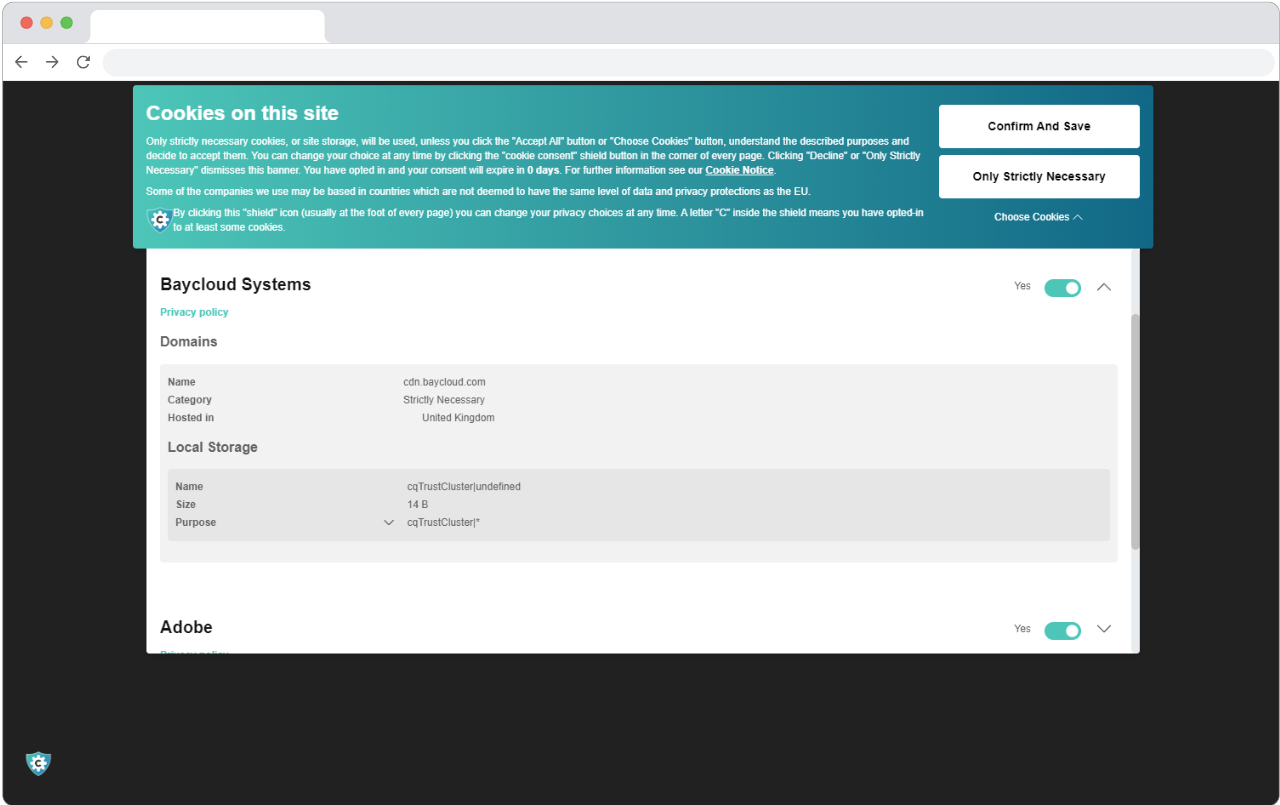Viewport: 1280px width, 805px height.
Task: Collapse the Choose Cookies panel
Action: click(x=1038, y=217)
